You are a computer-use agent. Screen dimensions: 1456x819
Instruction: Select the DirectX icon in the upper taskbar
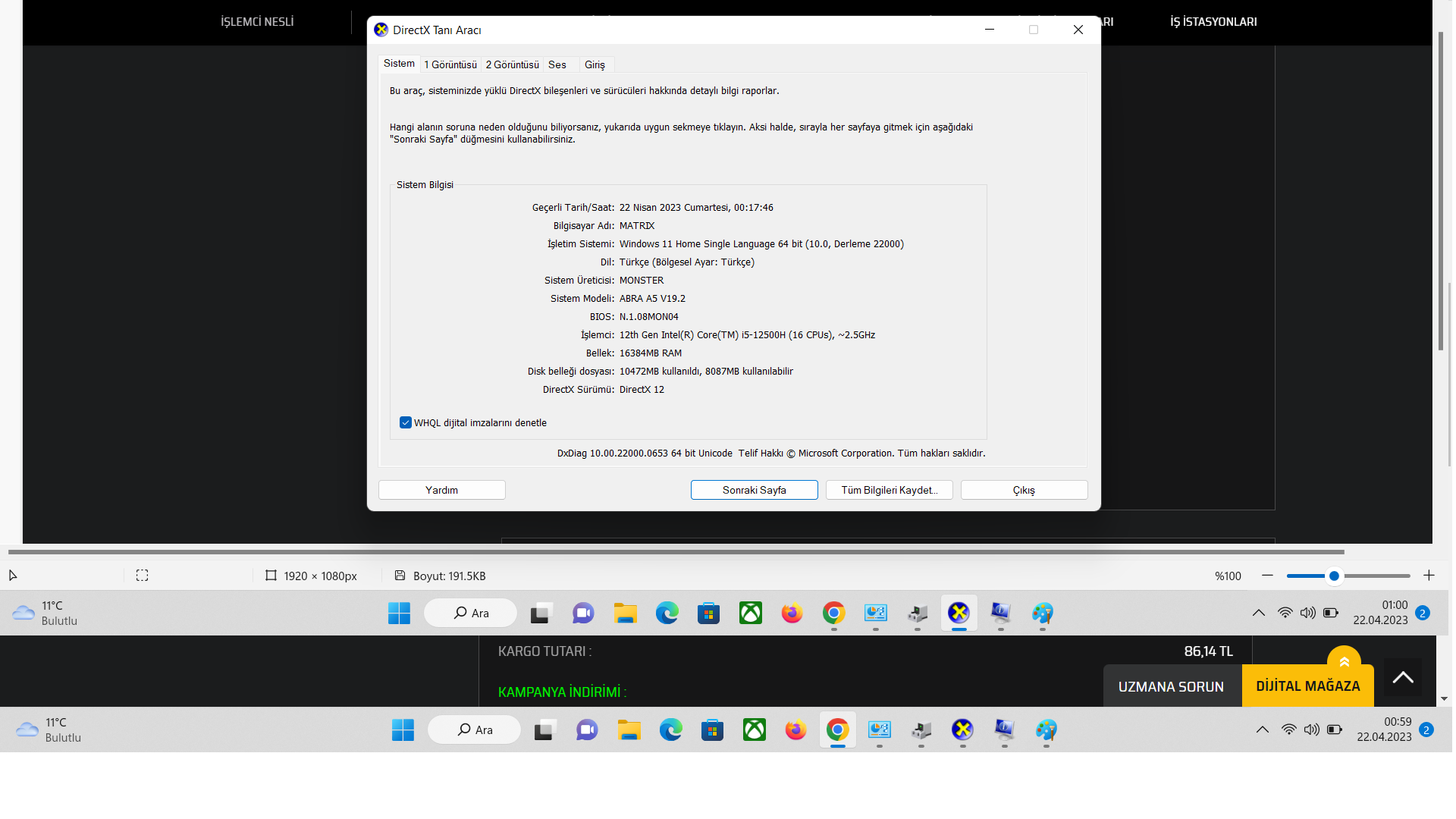click(x=959, y=613)
